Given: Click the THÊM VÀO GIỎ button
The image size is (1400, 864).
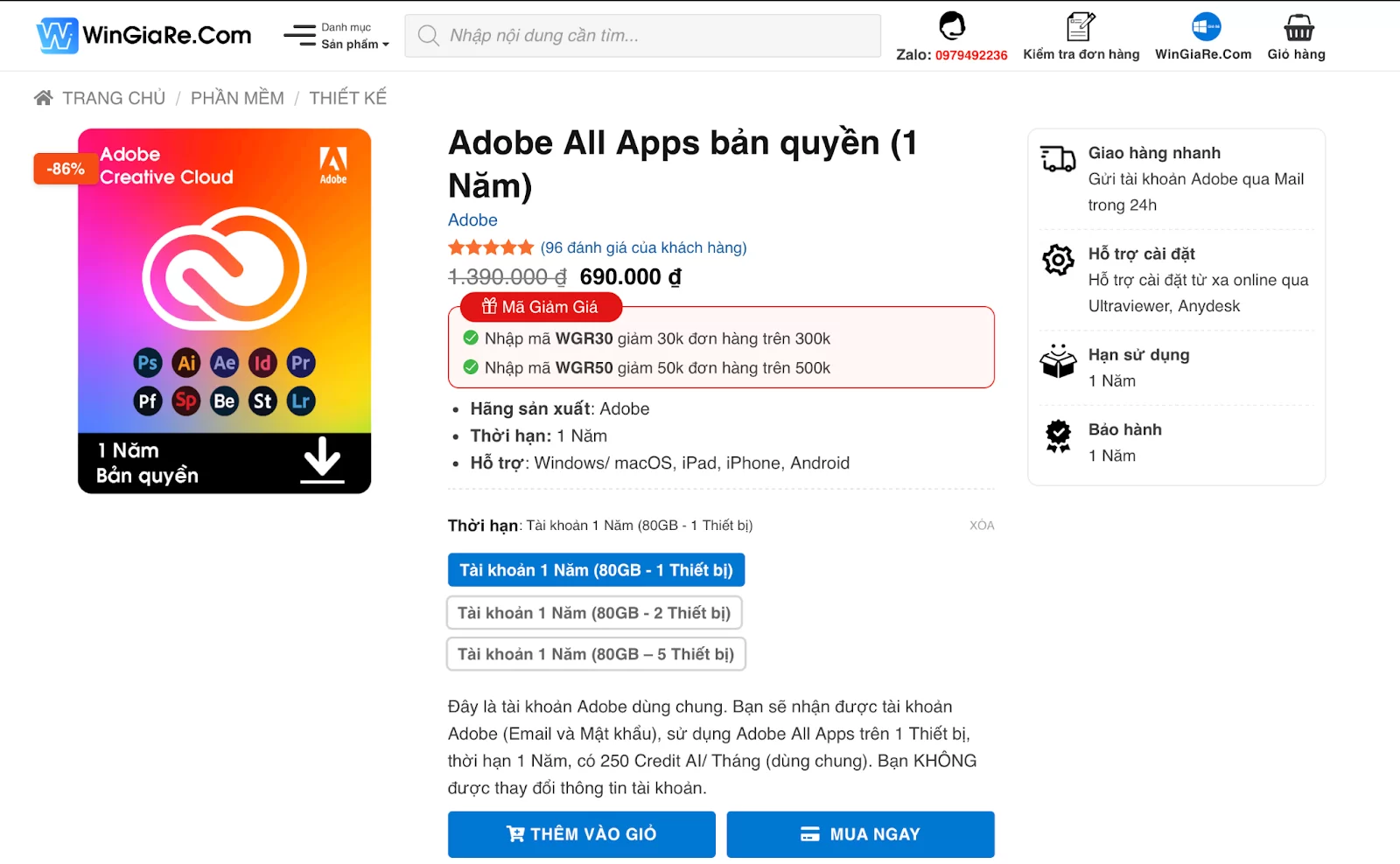Looking at the screenshot, I should pos(581,834).
